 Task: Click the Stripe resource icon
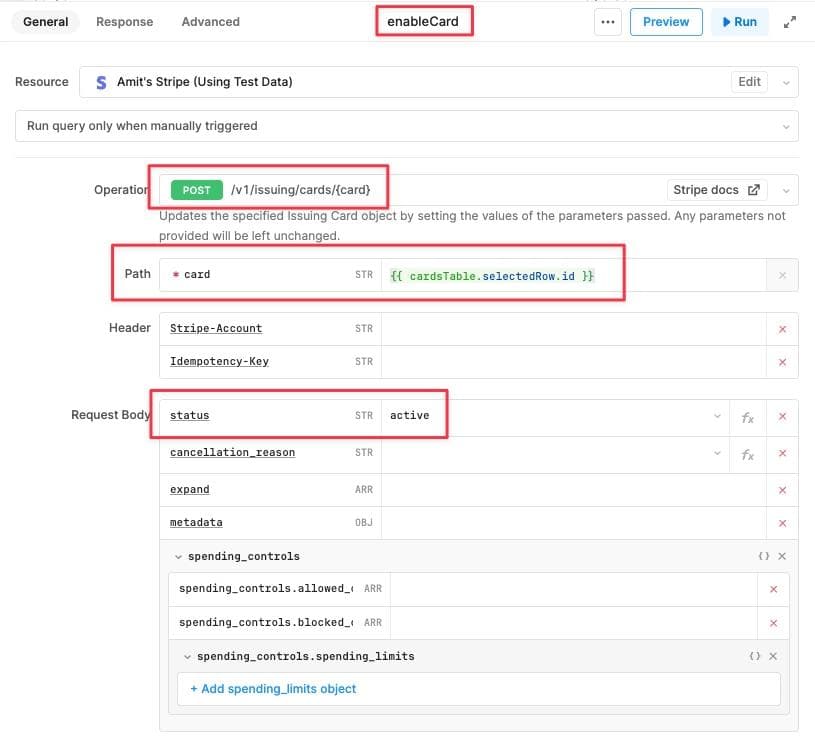[101, 82]
